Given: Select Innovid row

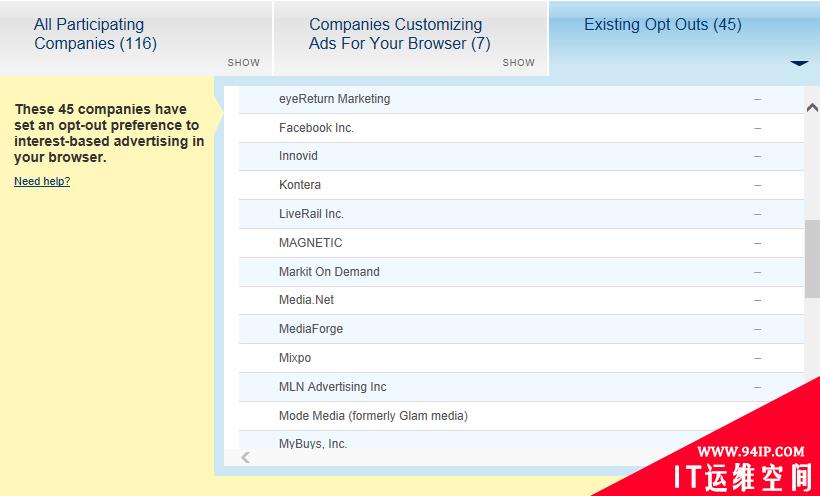Looking at the screenshot, I should click(521, 156).
